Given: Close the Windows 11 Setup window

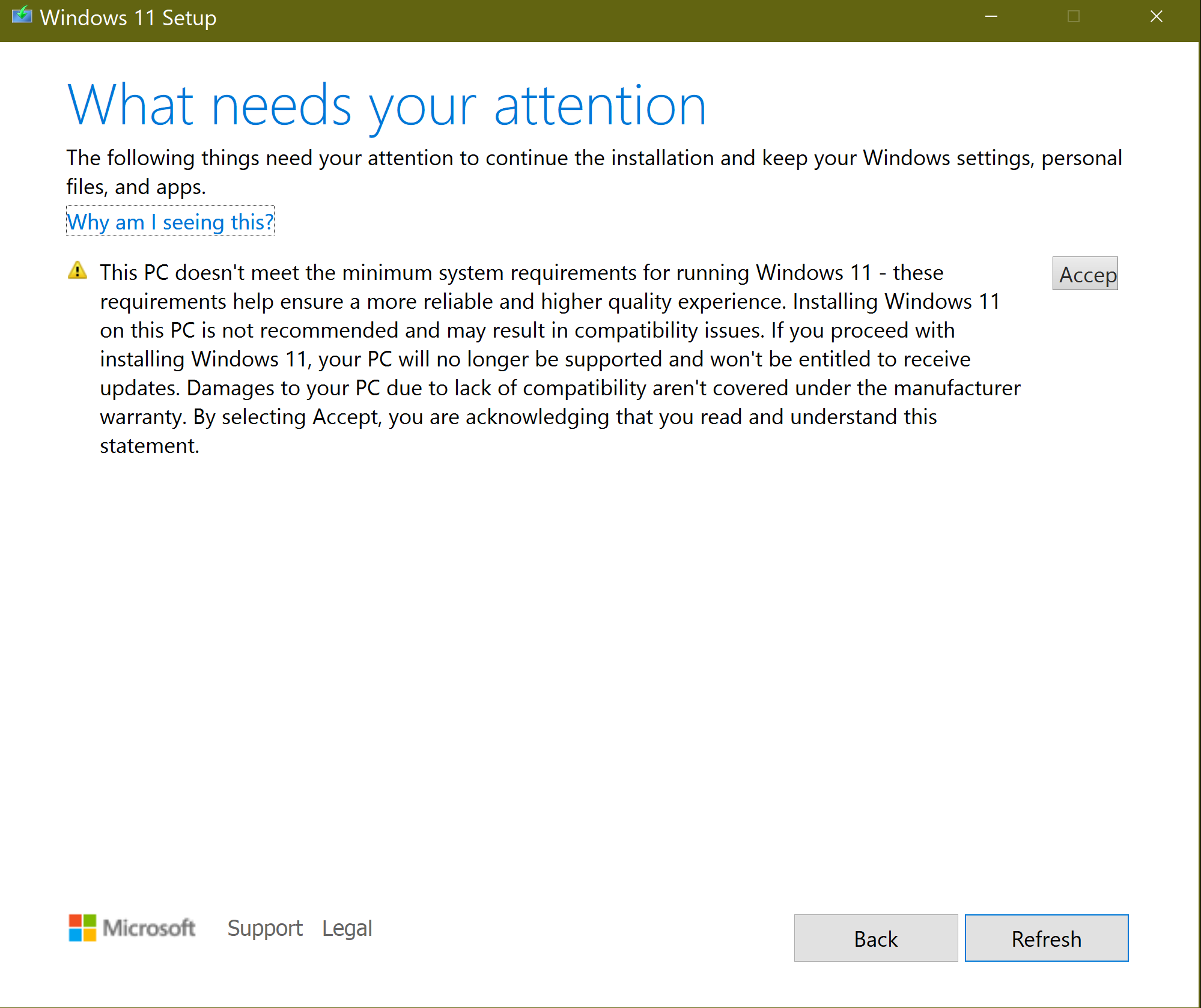Looking at the screenshot, I should tap(1156, 17).
